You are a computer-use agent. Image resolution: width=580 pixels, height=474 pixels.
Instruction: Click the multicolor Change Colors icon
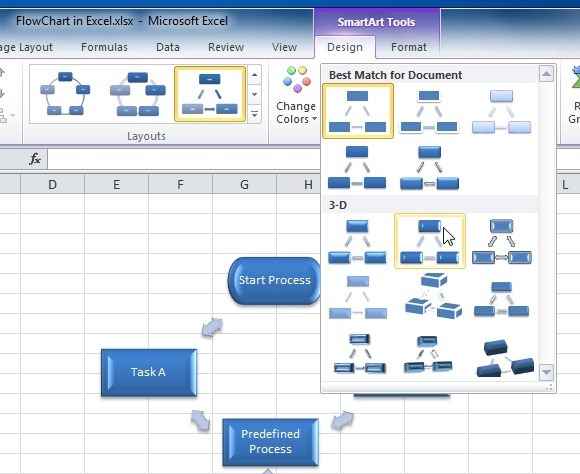297,80
